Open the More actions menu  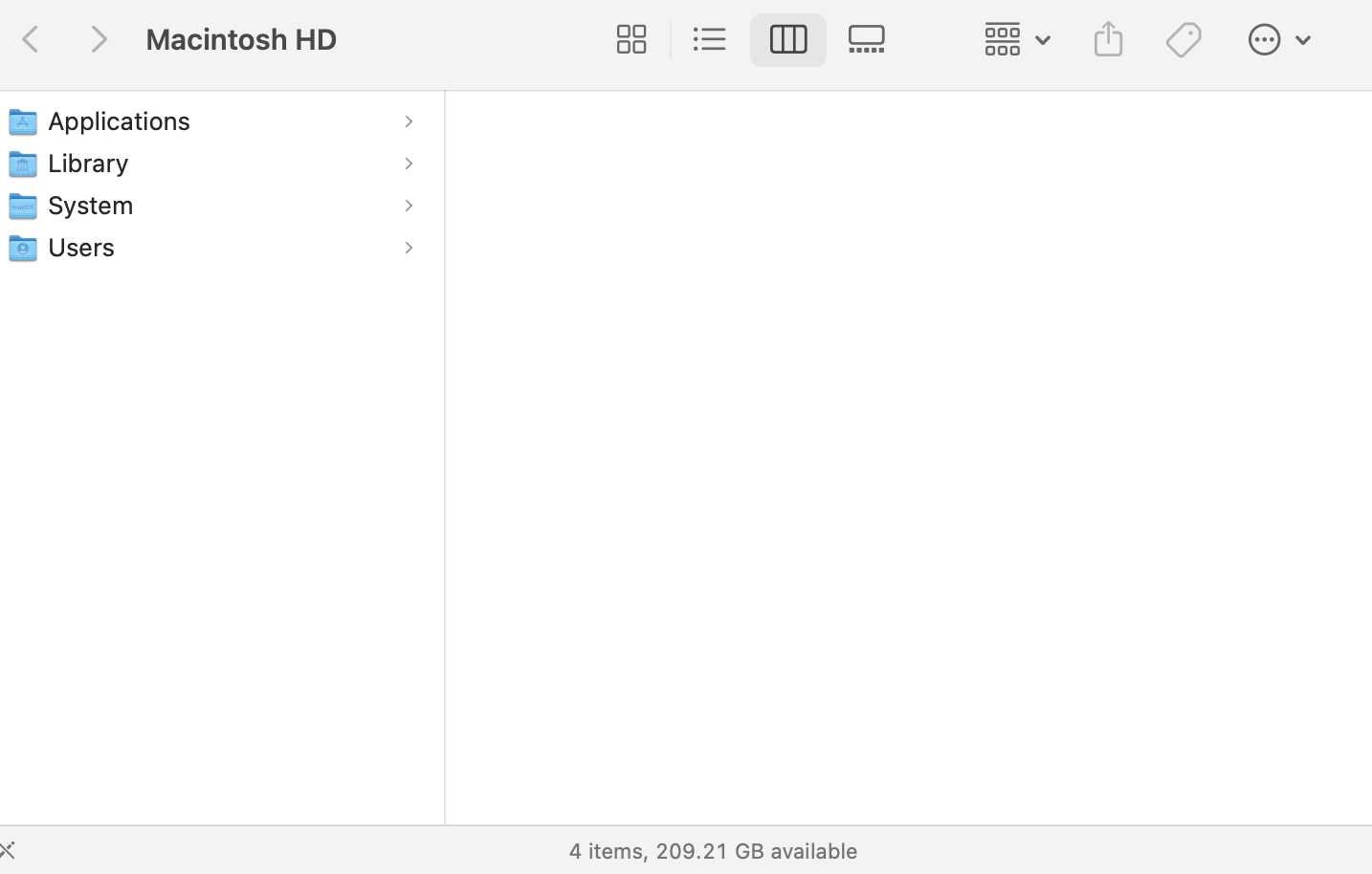click(x=1279, y=39)
